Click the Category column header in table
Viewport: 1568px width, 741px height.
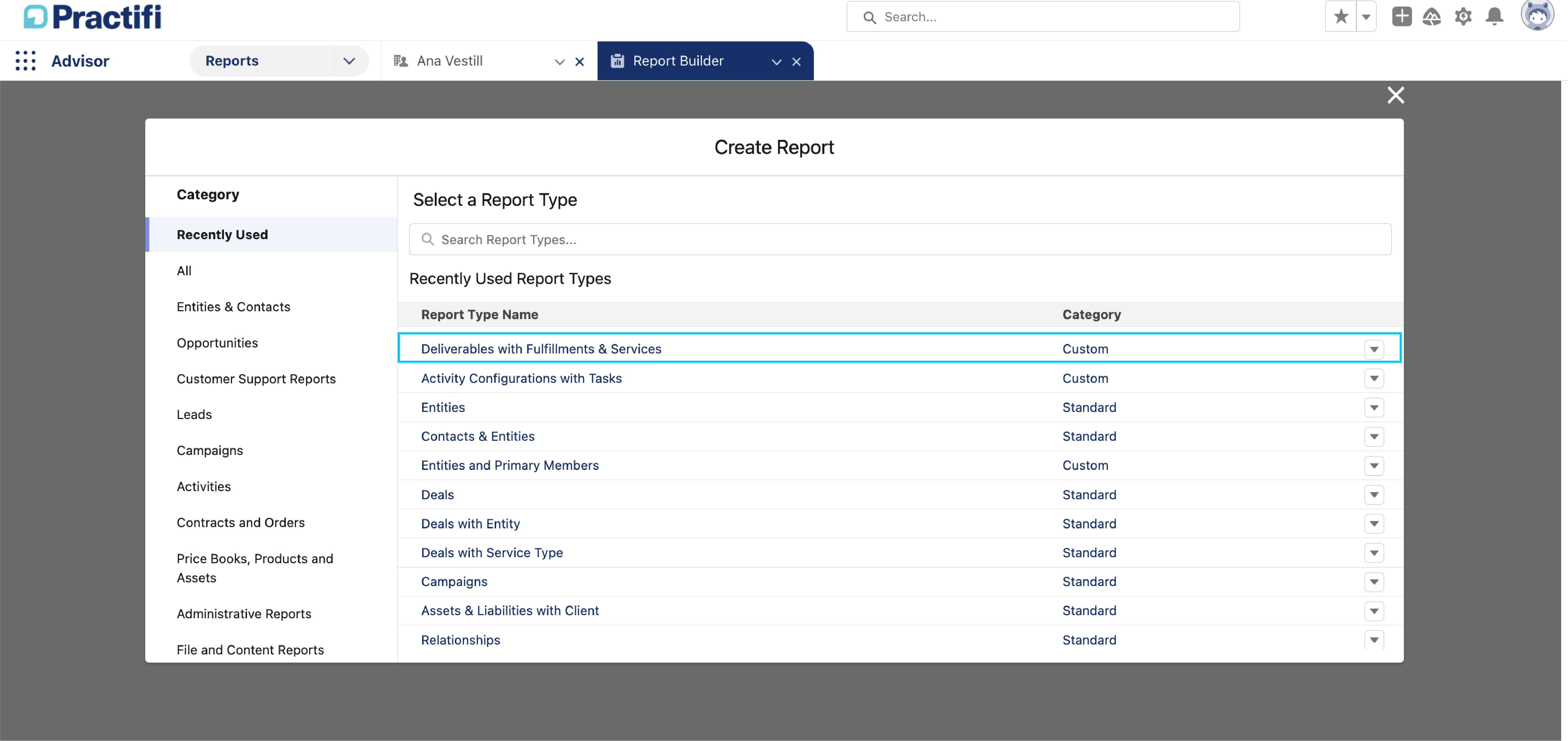coord(1091,315)
